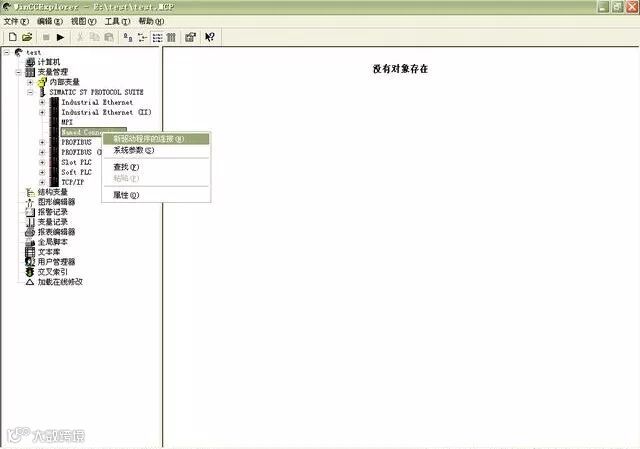The width and height of the screenshot is (640, 449).
Task: Select the 变量记录 tag logging icon
Action: [x=30, y=222]
